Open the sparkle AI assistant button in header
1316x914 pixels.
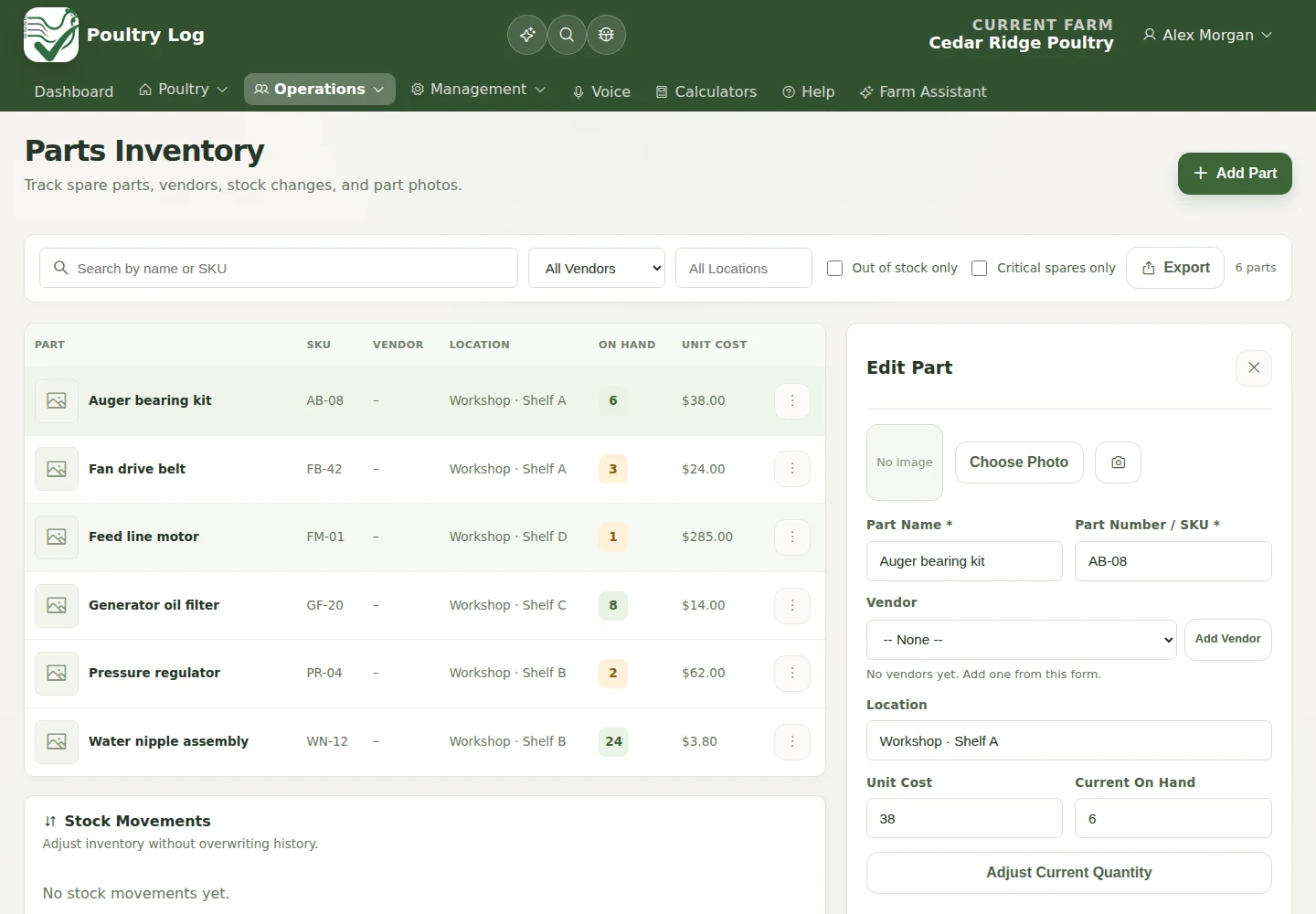click(x=527, y=35)
